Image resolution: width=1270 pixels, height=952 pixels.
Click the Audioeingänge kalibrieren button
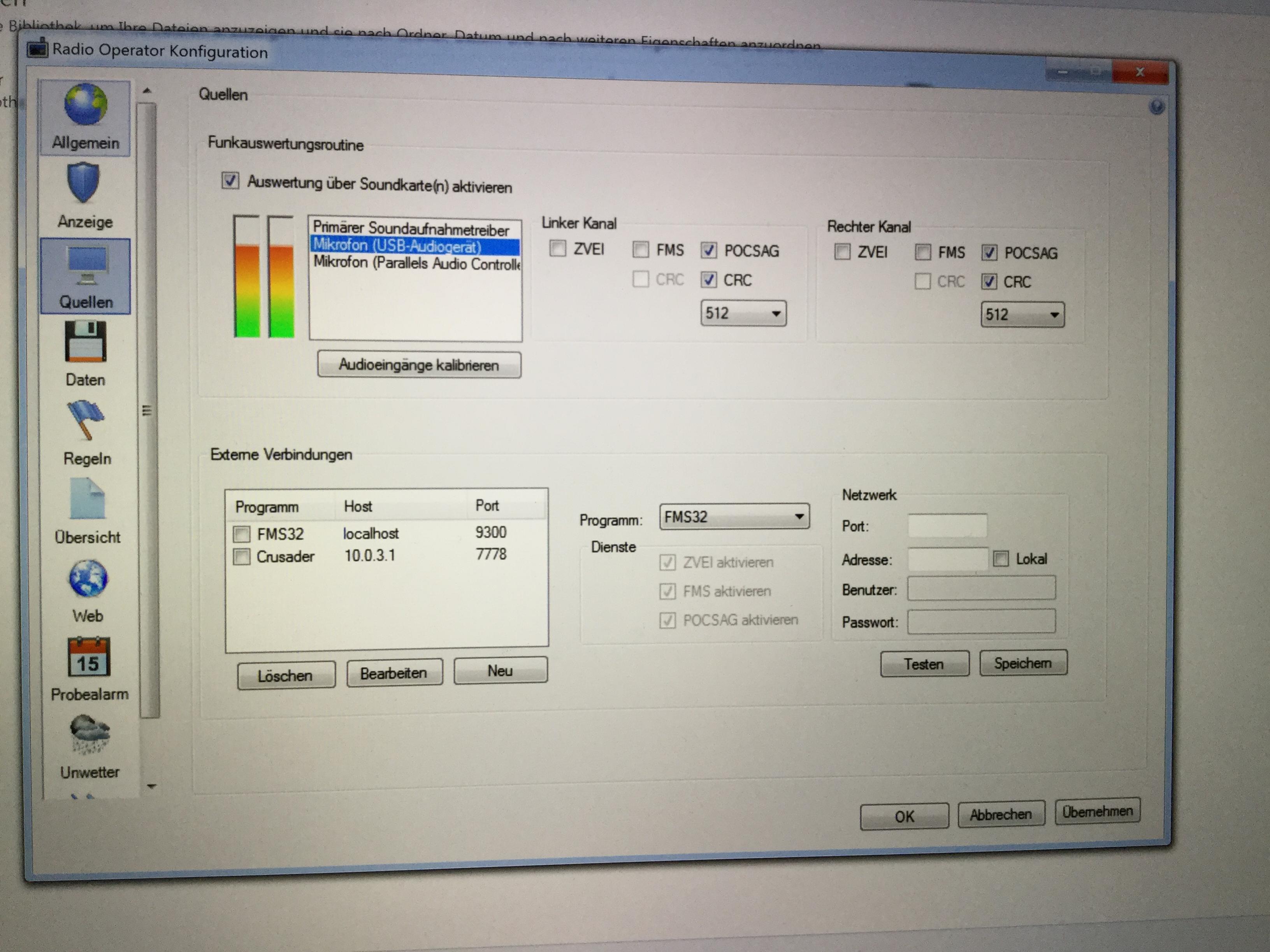pyautogui.click(x=419, y=365)
